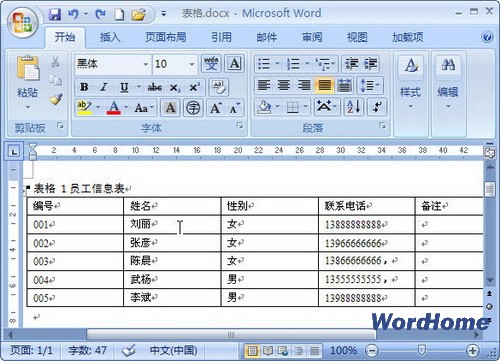The height and width of the screenshot is (361, 500).
Task: Sort the selected content
Action: pyautogui.click(x=353, y=107)
